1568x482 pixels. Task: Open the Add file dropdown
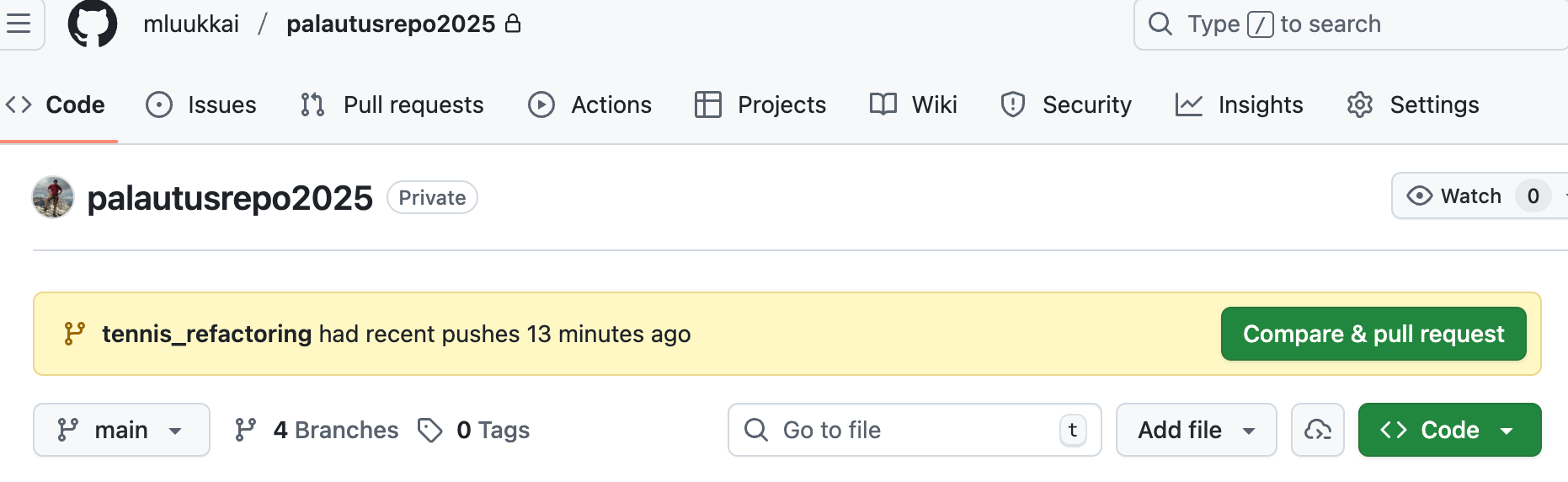[1196, 430]
